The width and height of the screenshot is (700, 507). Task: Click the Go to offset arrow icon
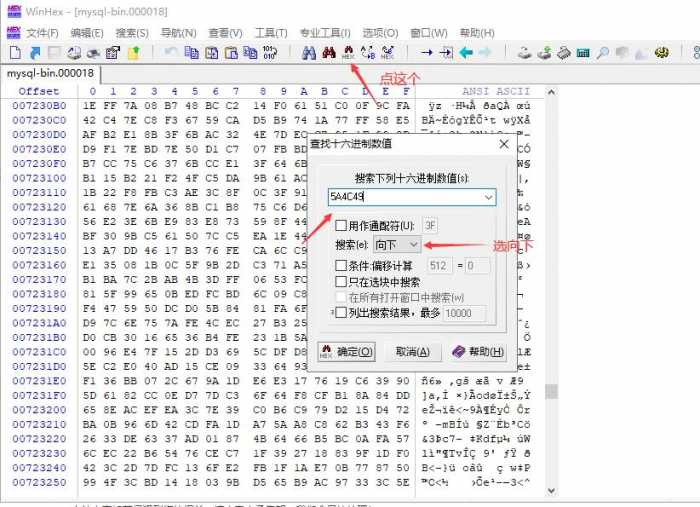(426, 53)
